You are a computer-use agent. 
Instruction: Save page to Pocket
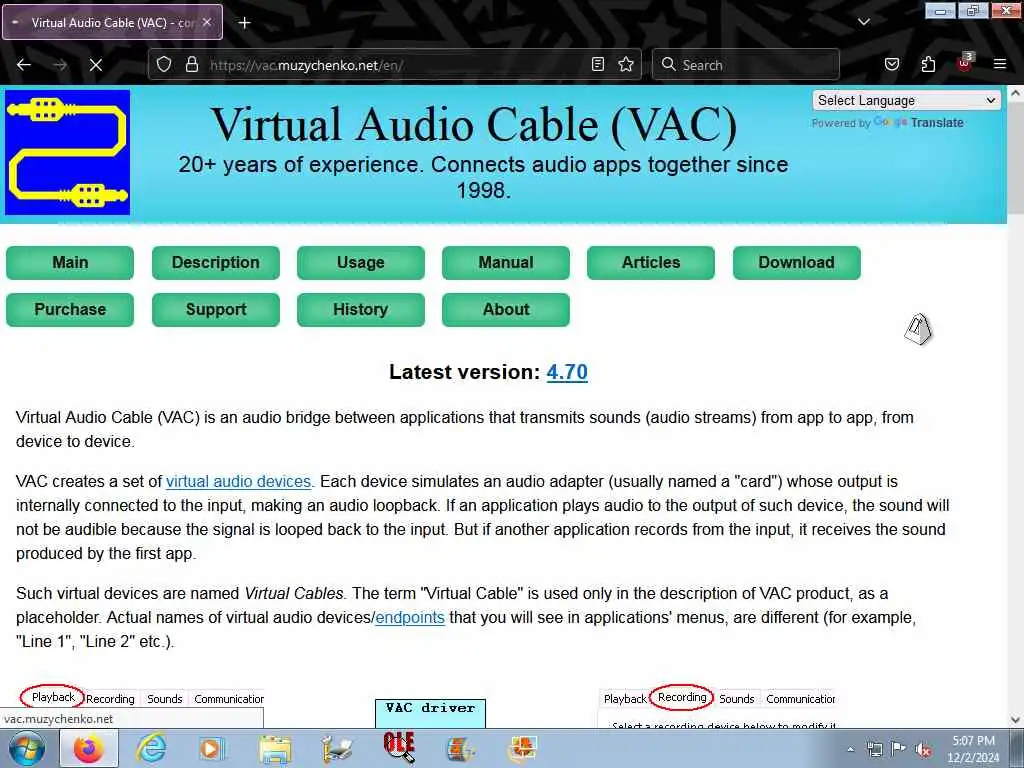tap(891, 65)
